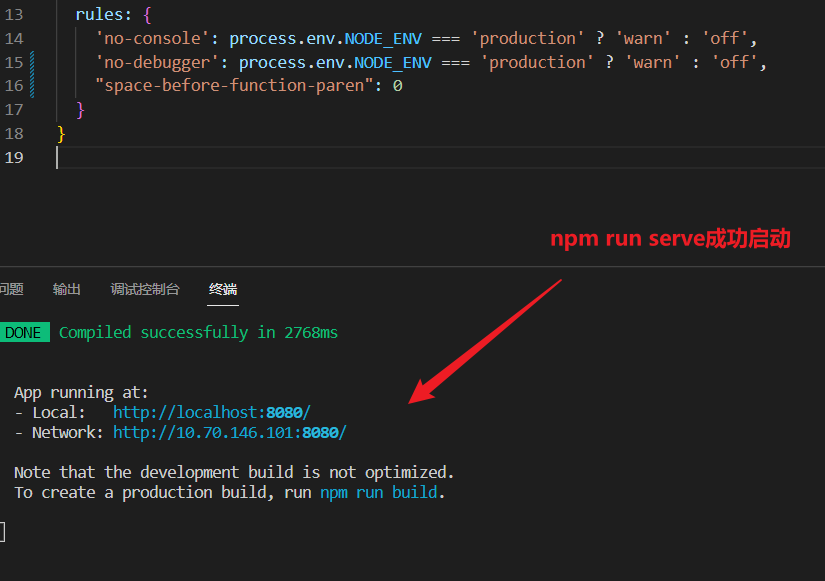Image resolution: width=825 pixels, height=581 pixels.
Task: Click the red 'npm run serve成功启动' annotation
Action: (670, 239)
